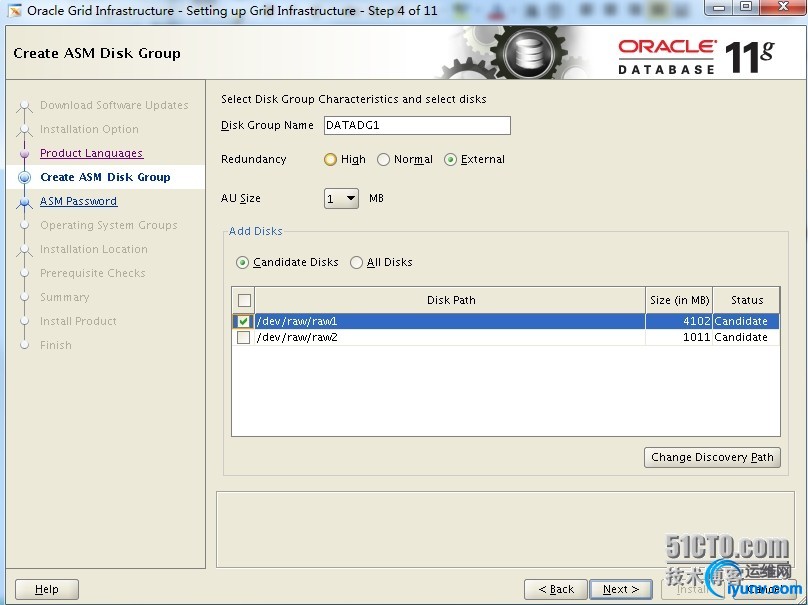
Task: Click the Status column header
Action: click(x=747, y=300)
